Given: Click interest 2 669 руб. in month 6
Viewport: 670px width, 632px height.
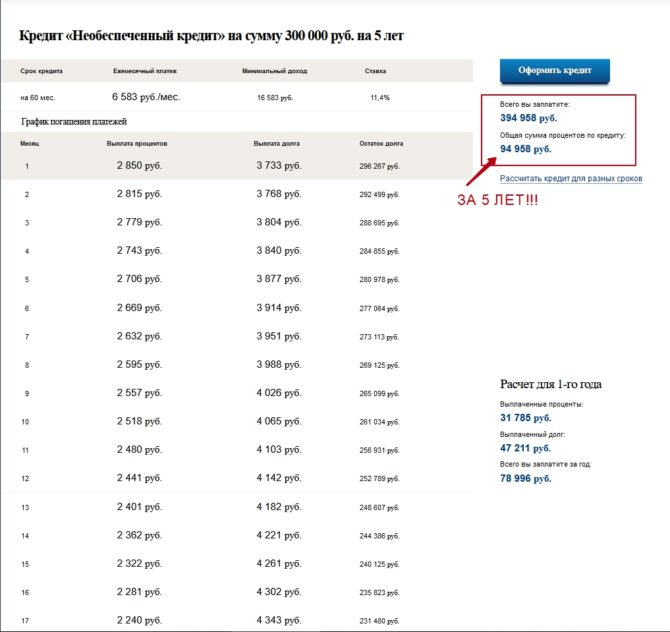Looking at the screenshot, I should (x=139, y=308).
